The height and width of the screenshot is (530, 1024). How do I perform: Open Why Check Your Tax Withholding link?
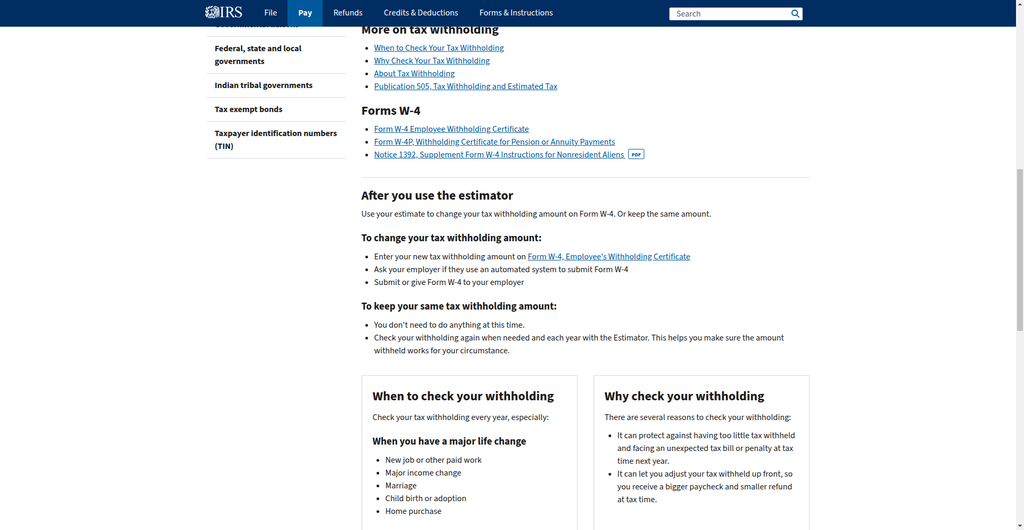pos(432,61)
